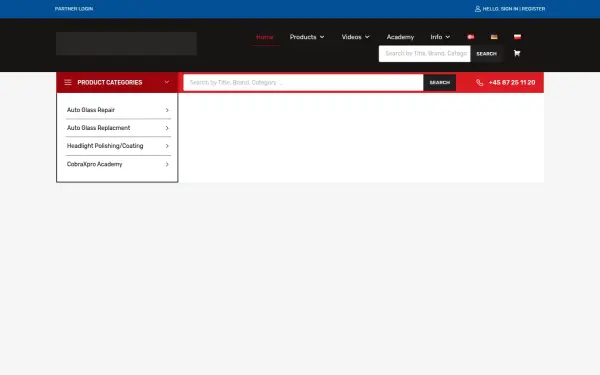Open the Auto Glass Repair category
Viewport: 600px width, 375px height.
click(91, 110)
